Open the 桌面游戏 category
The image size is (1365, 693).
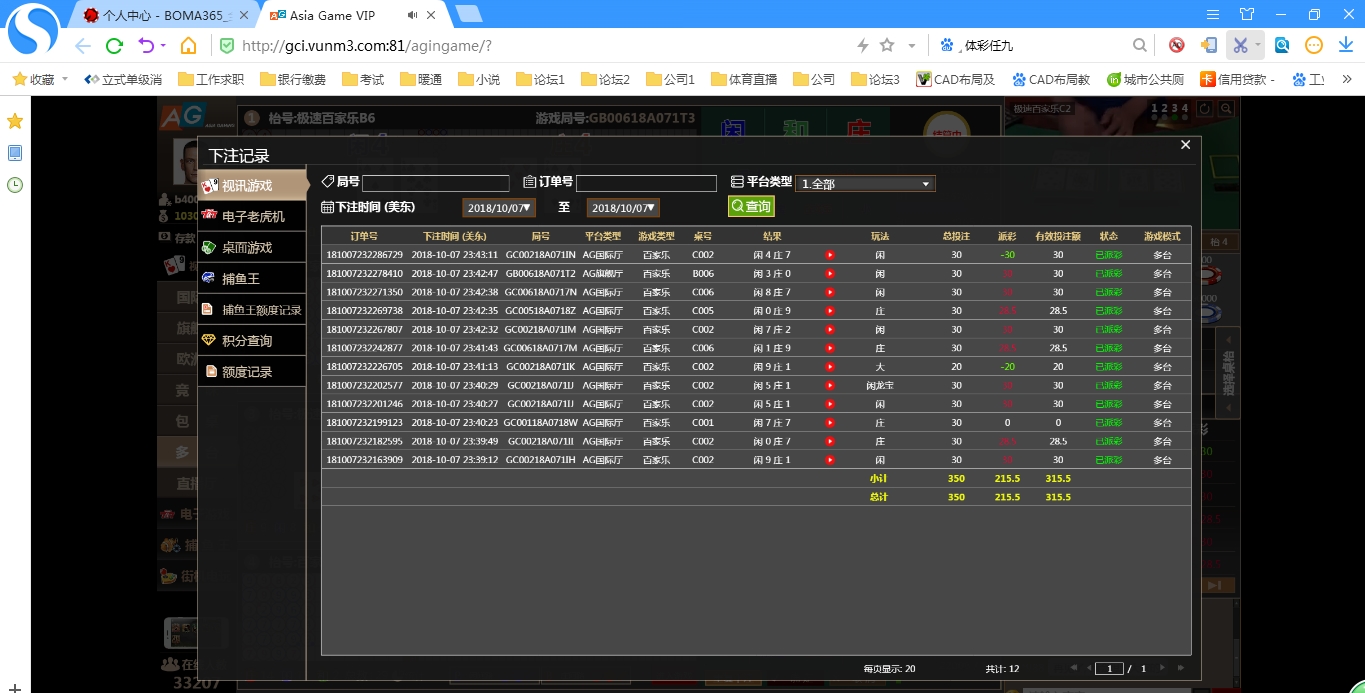pyautogui.click(x=252, y=247)
